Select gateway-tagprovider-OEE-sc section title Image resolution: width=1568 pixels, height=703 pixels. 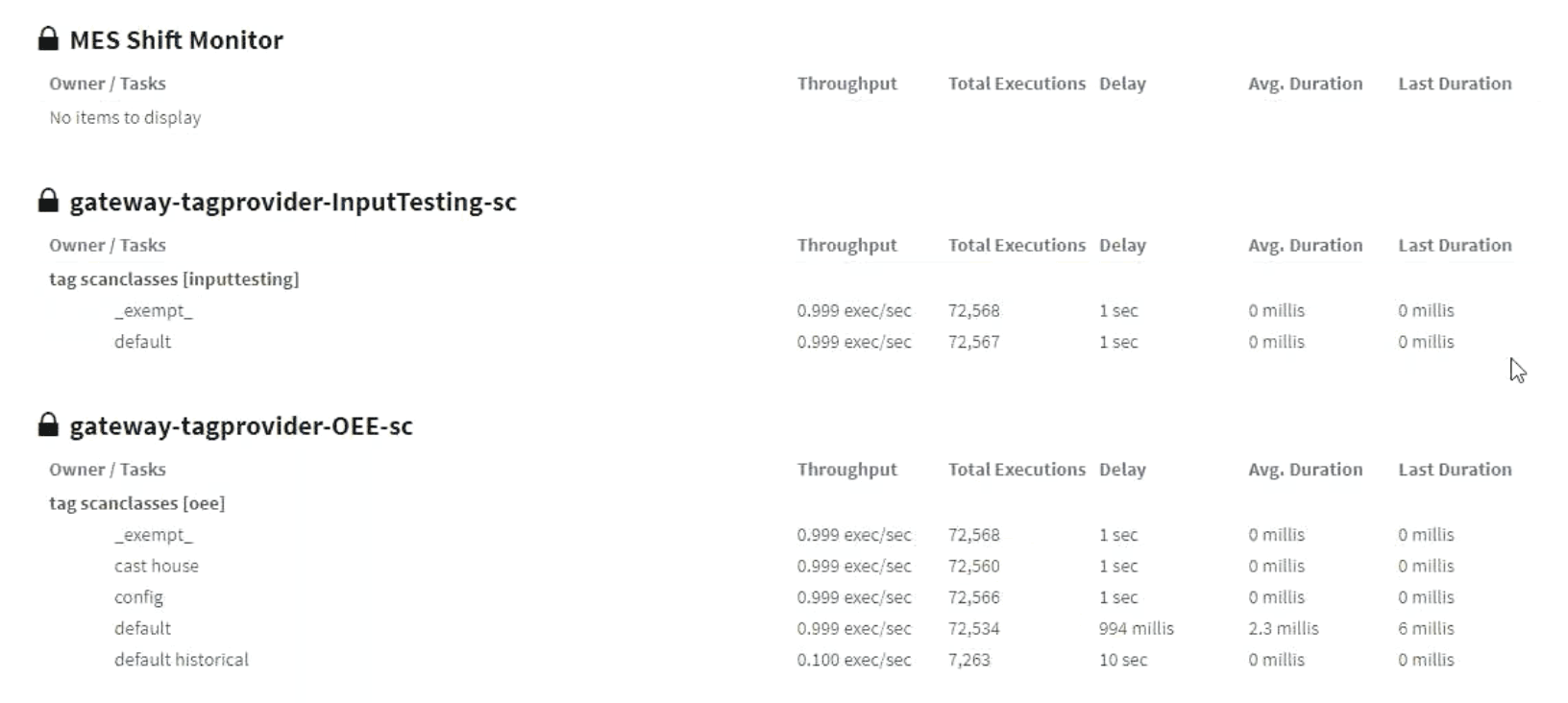[x=241, y=426]
